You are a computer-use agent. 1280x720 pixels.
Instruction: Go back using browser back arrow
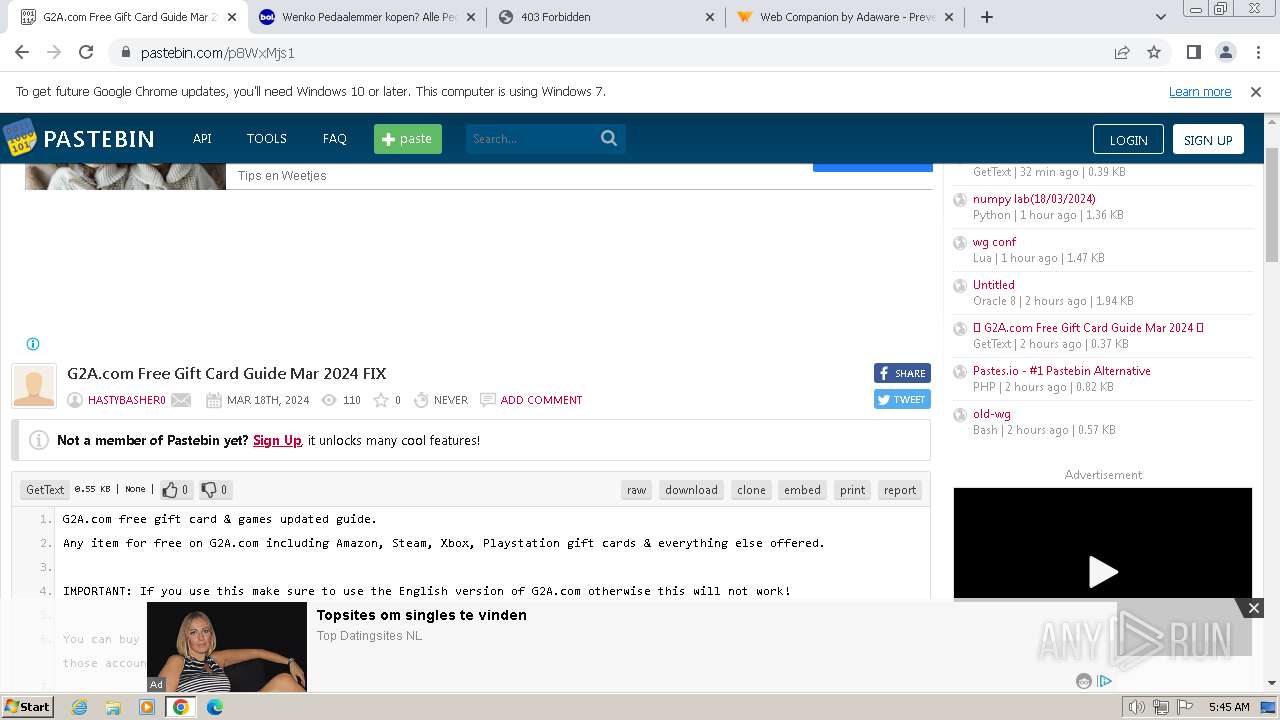point(22,52)
